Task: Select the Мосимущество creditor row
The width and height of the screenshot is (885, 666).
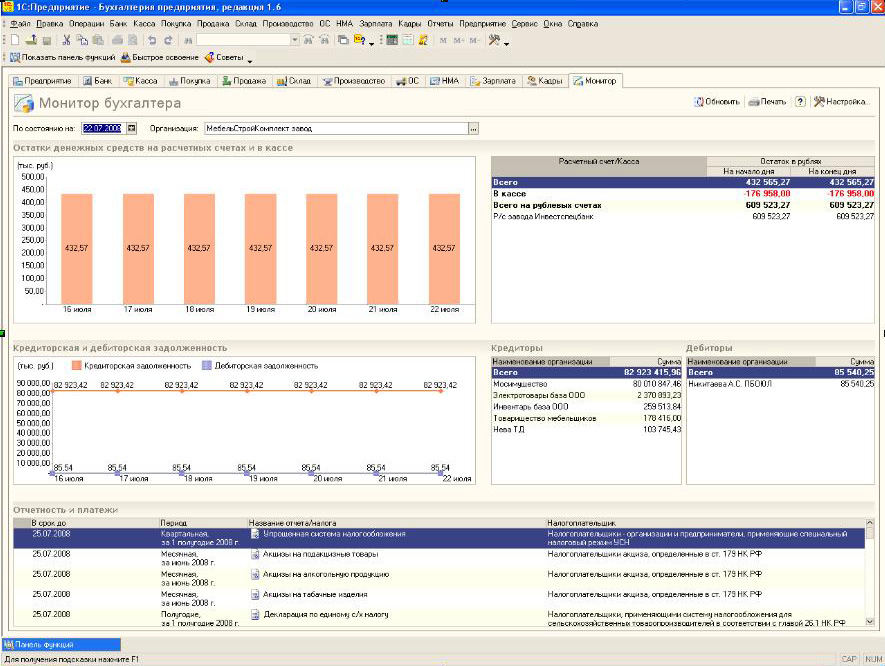Action: (x=586, y=384)
